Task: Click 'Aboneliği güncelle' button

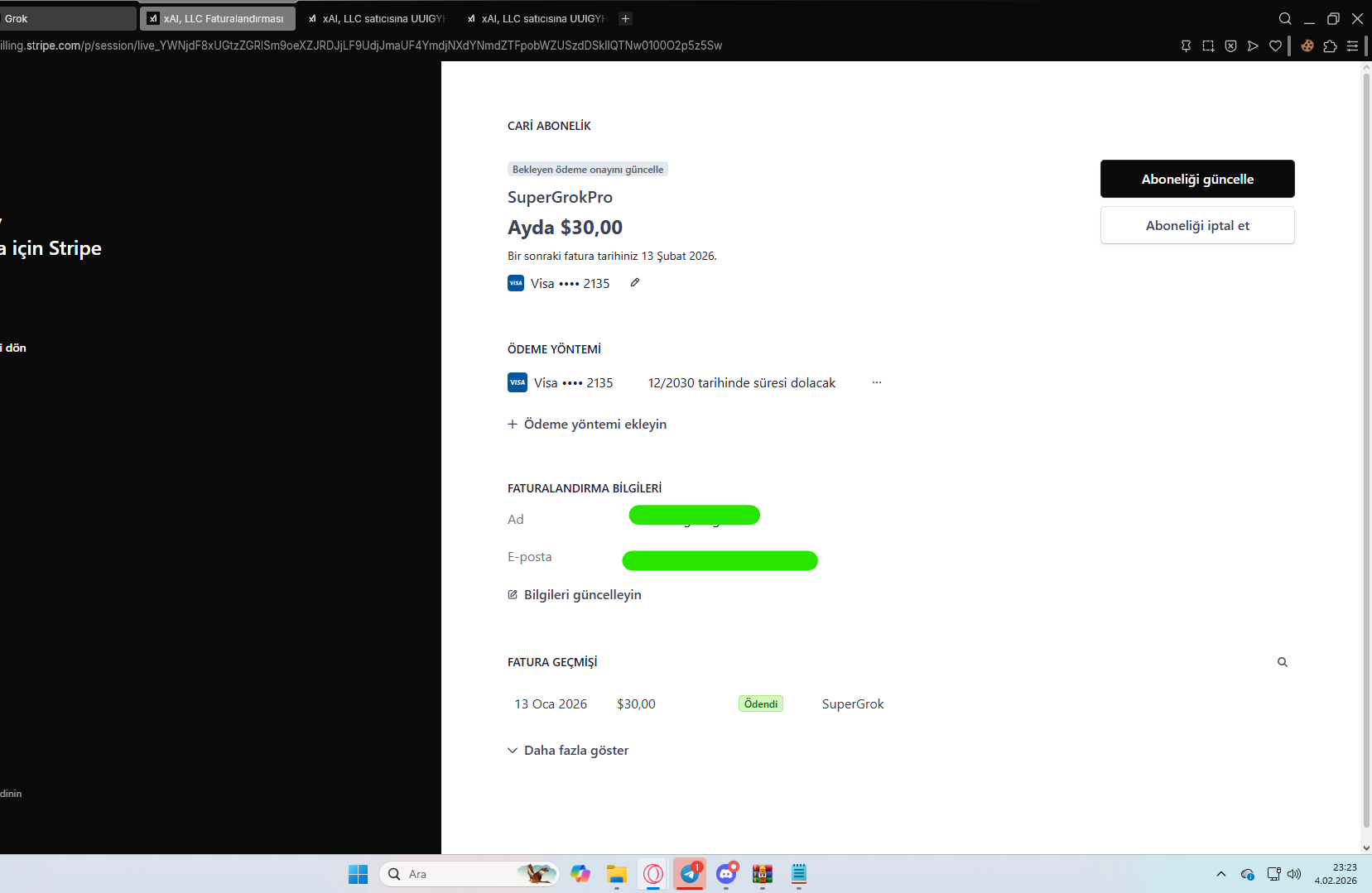Action: [1197, 179]
